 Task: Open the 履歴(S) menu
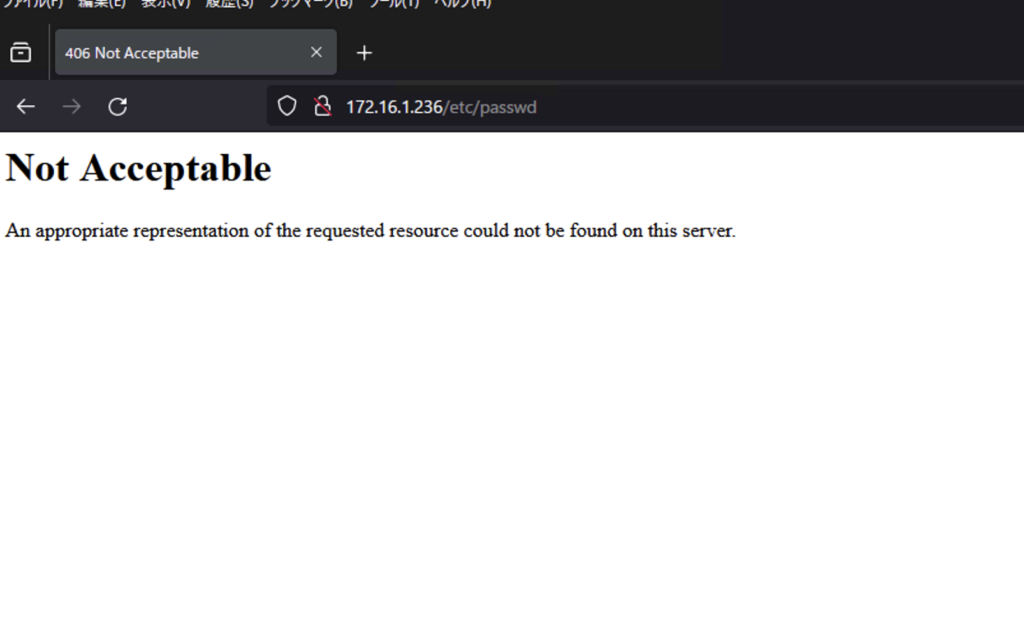click(x=229, y=4)
